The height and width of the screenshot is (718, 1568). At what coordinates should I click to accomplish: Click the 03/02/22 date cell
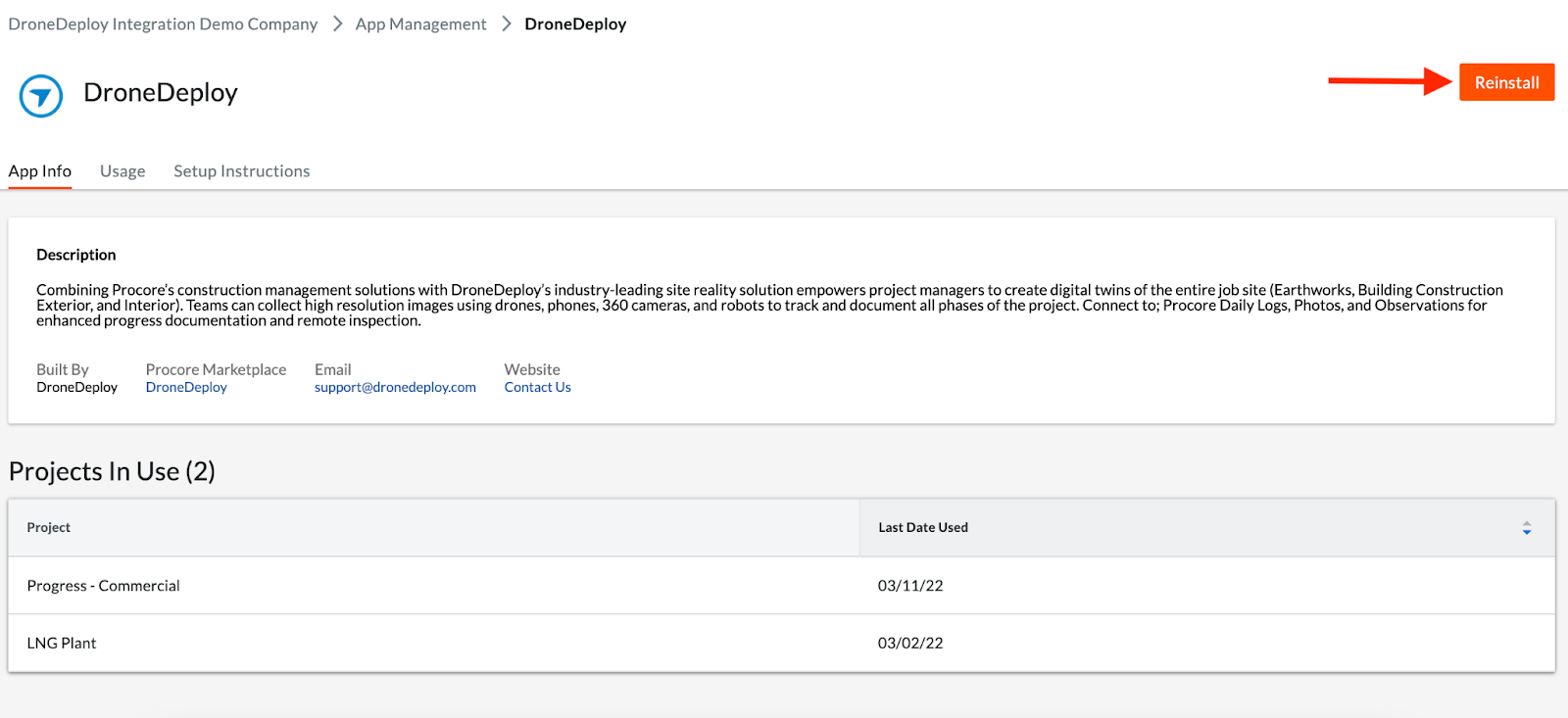(x=910, y=644)
